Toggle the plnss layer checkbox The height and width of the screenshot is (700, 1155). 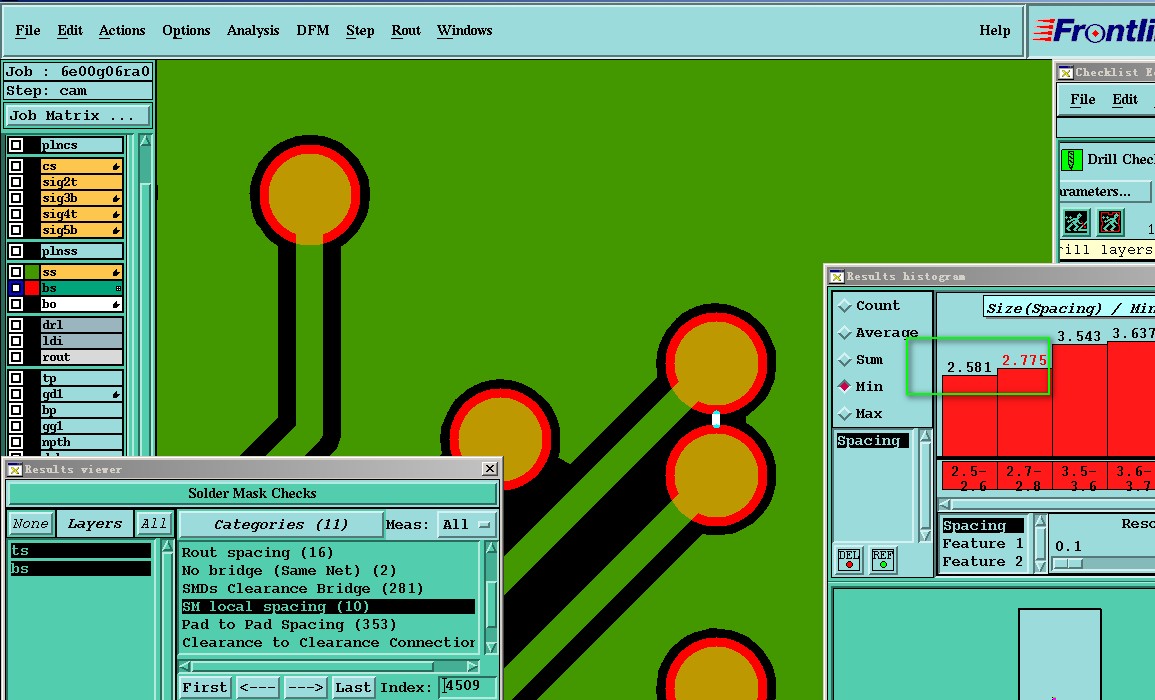coord(15,251)
